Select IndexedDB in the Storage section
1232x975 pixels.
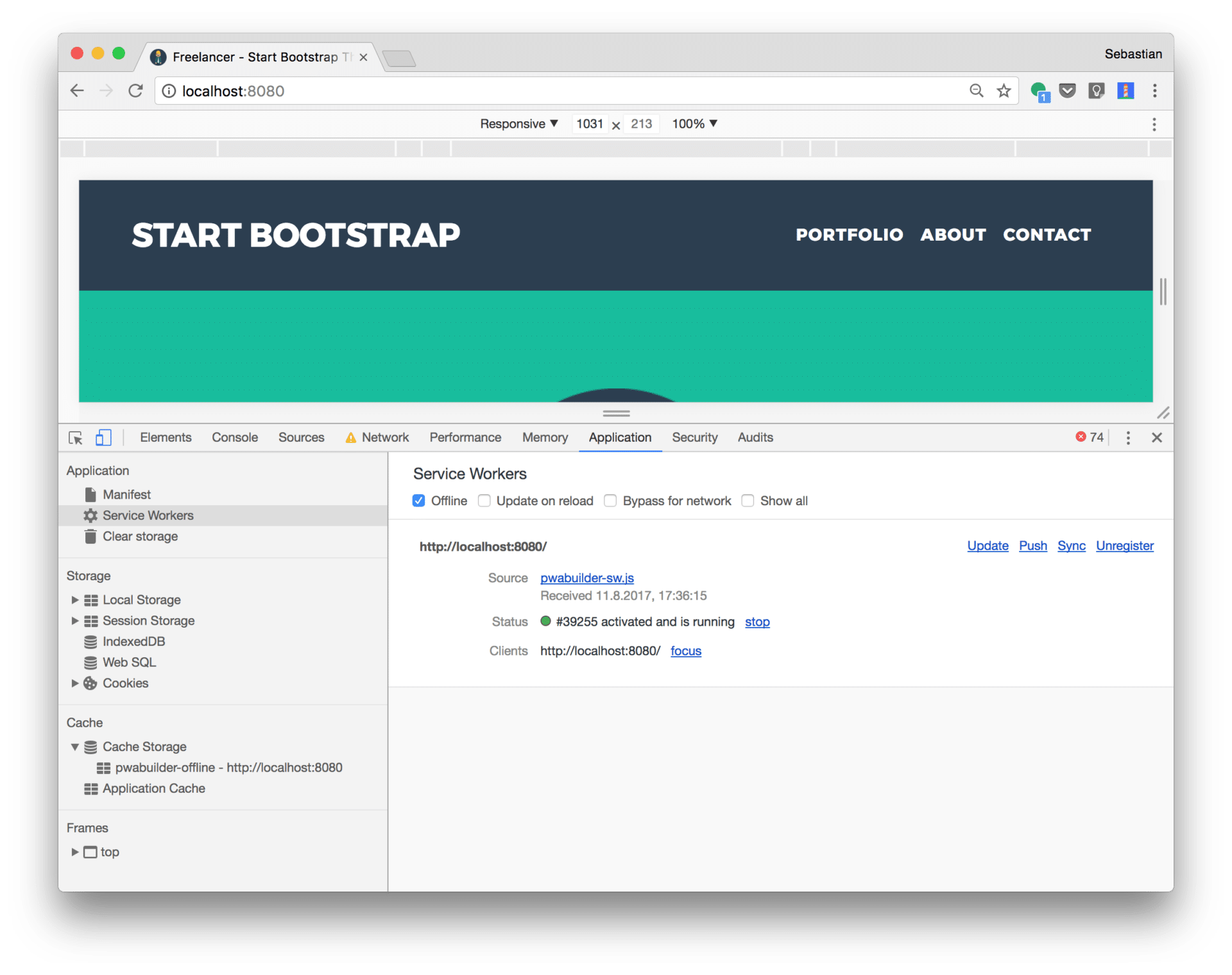133,641
